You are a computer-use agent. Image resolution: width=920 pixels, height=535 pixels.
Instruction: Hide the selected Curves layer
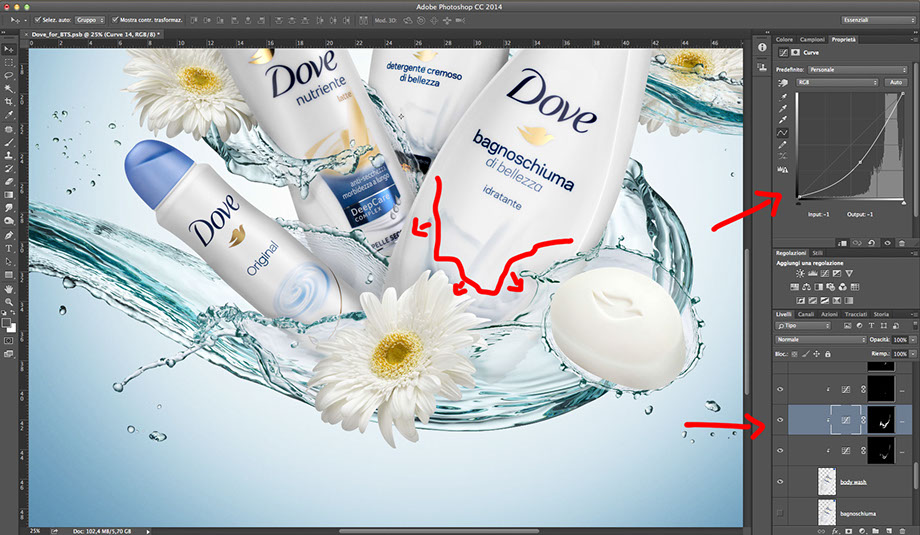780,420
